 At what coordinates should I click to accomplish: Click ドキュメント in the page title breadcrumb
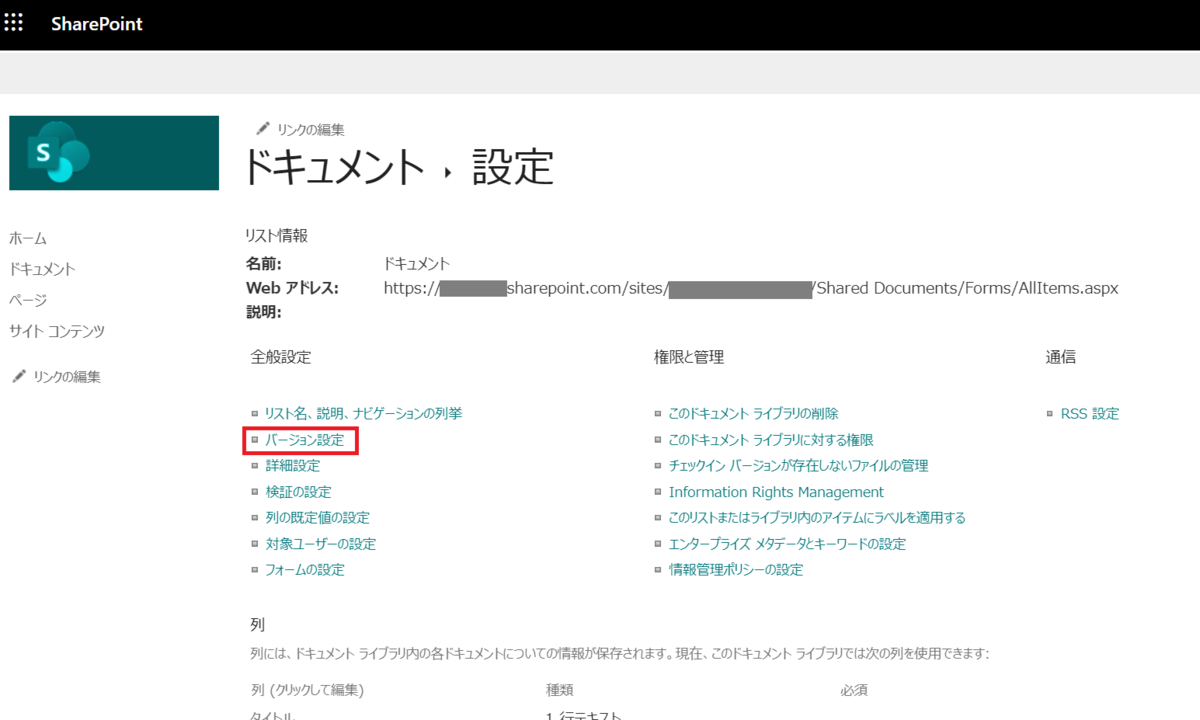335,167
